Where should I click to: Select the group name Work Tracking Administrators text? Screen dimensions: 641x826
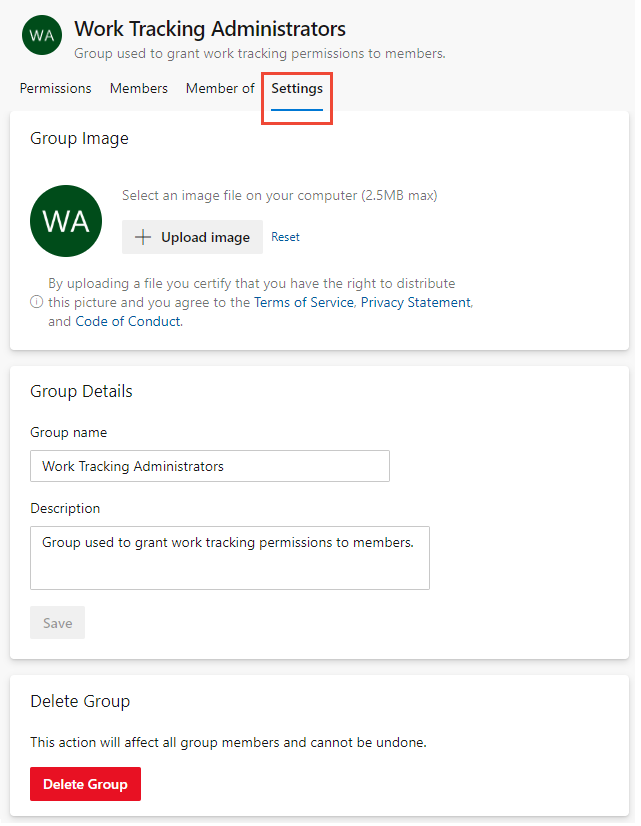coord(135,465)
